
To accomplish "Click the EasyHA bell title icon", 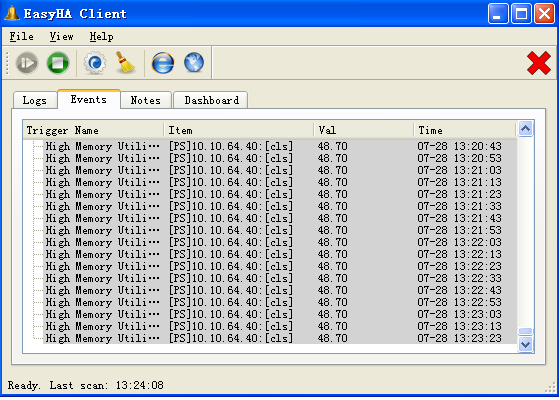I will pos(12,13).
